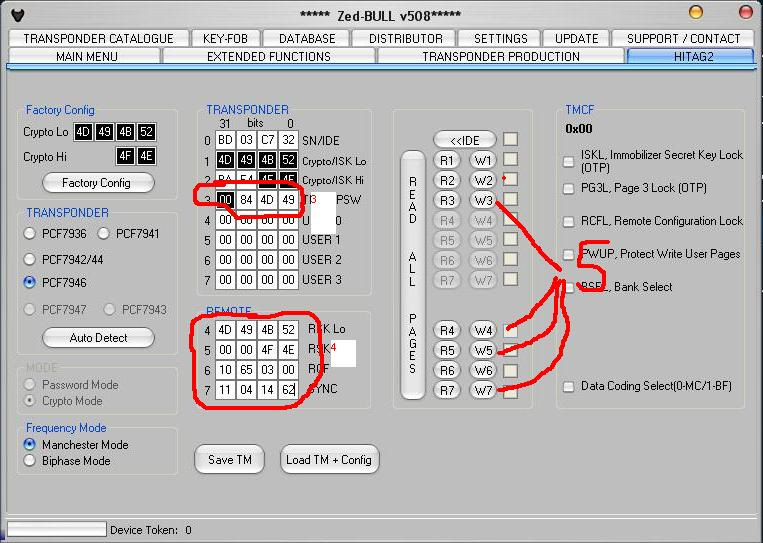
Task: Click the device progress bar field
Action: point(56,529)
